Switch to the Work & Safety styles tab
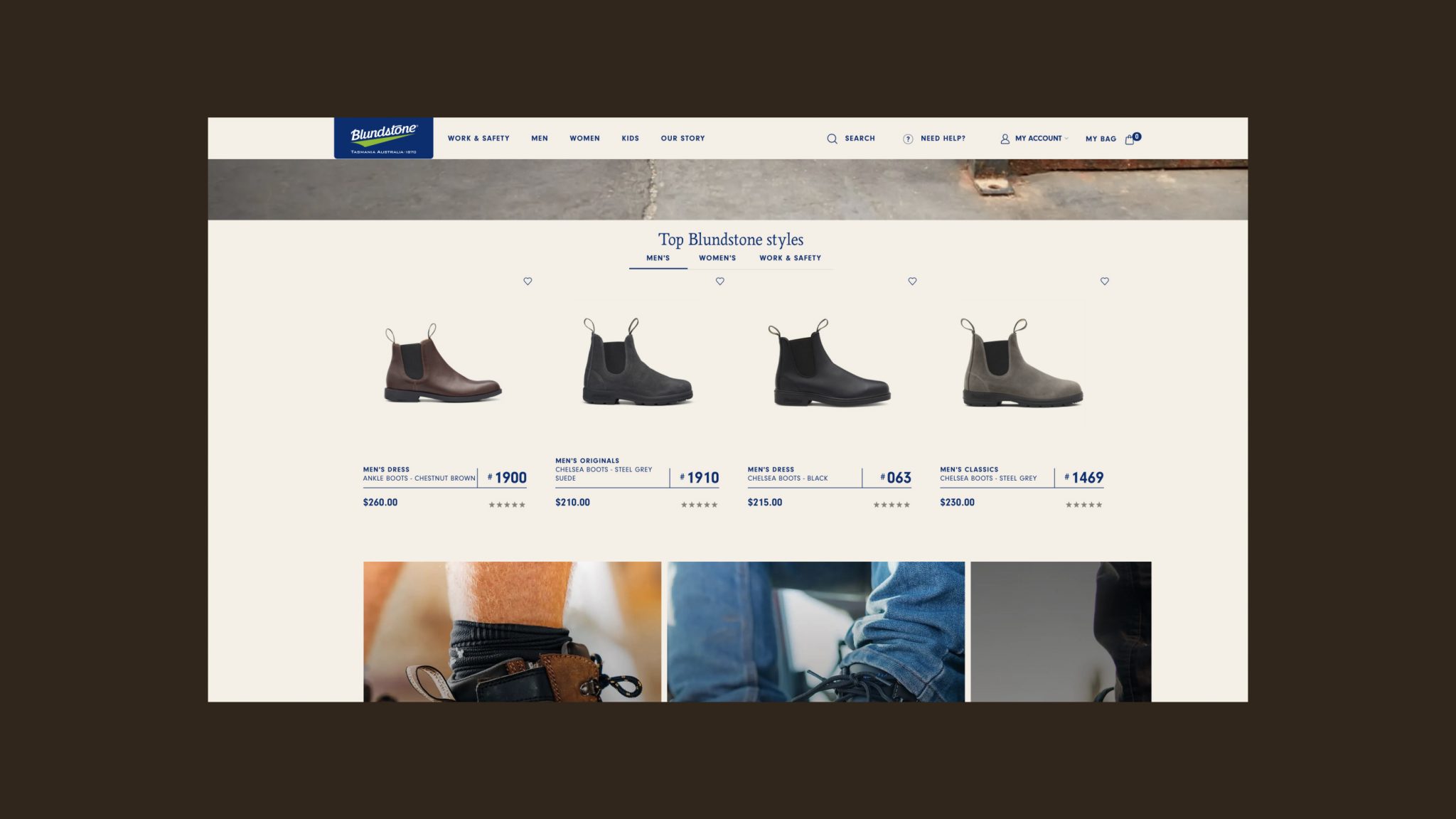1456x819 pixels. pos(790,258)
